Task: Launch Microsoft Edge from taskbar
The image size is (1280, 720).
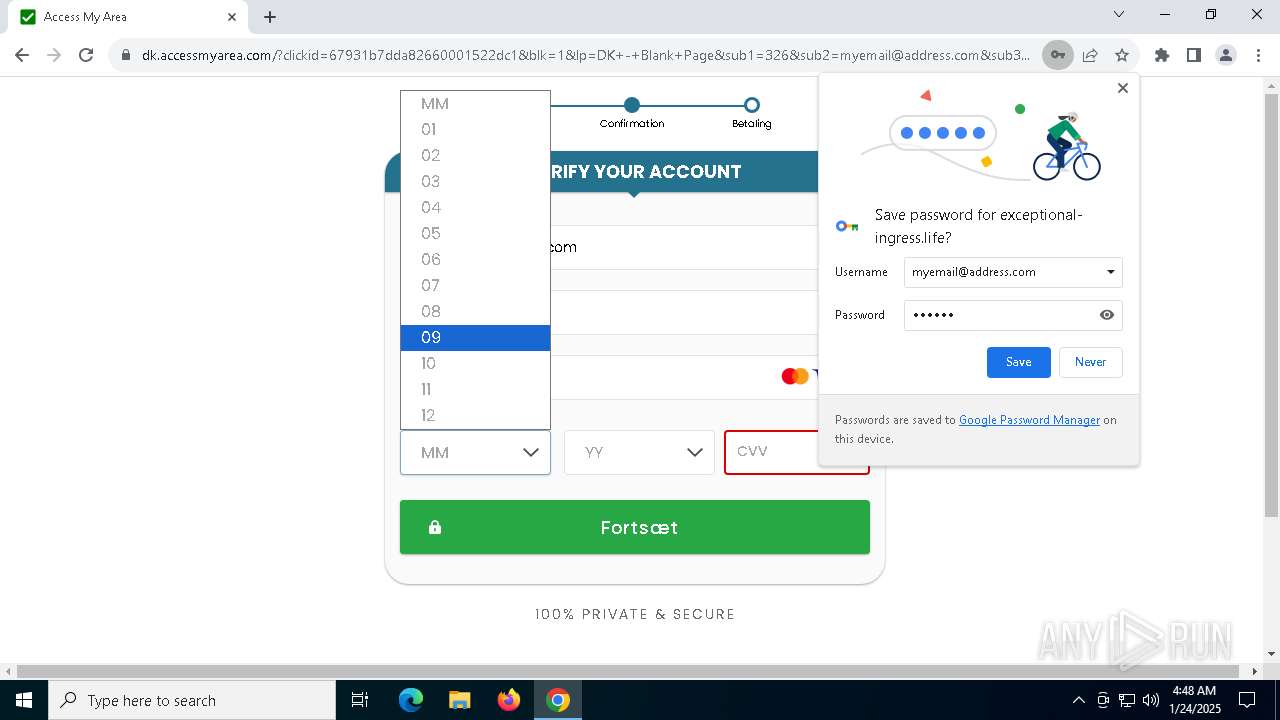Action: pyautogui.click(x=411, y=700)
